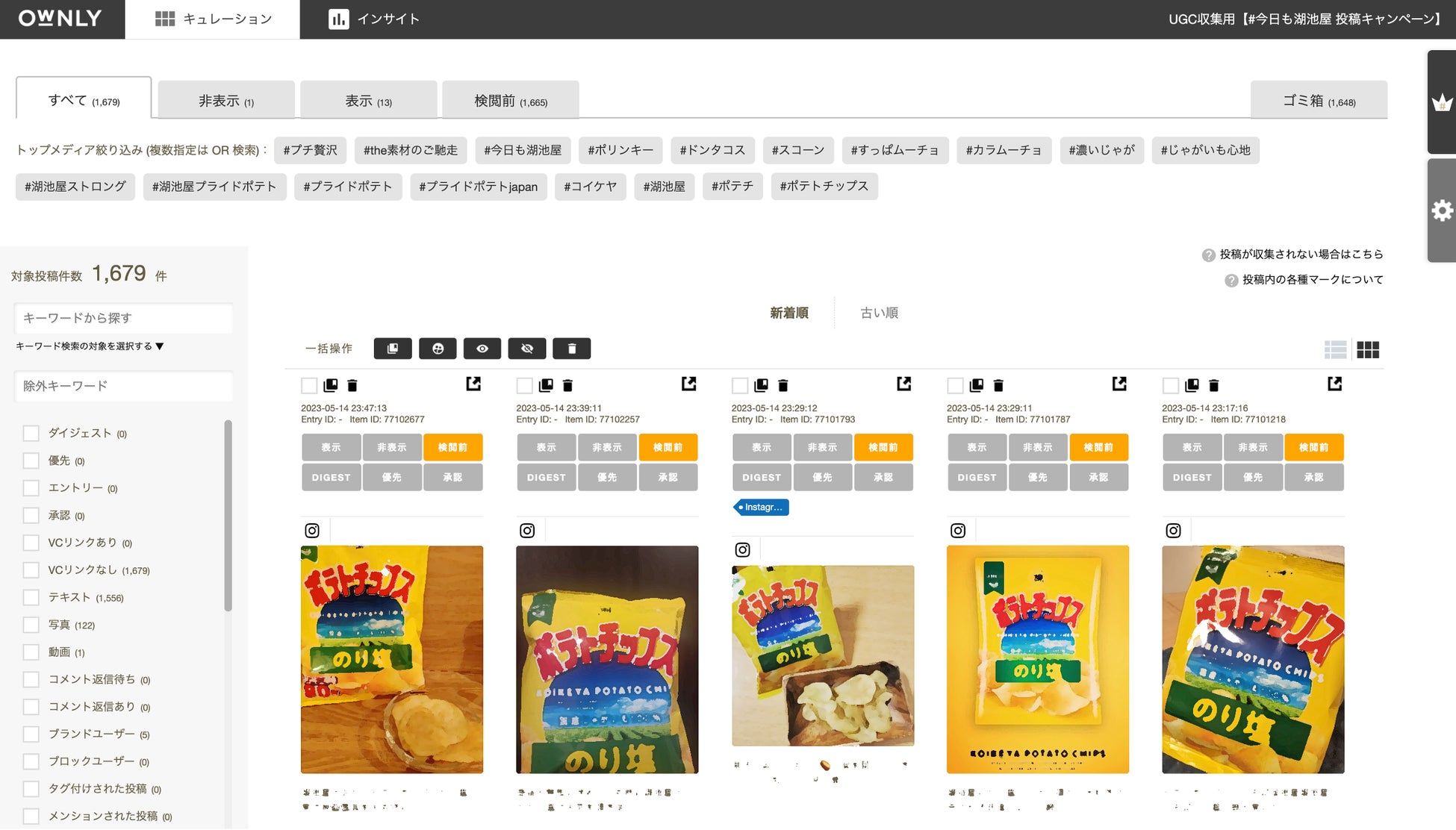The height and width of the screenshot is (830, 1456).
Task: Delete post with Item ID 77102257
Action: [567, 385]
